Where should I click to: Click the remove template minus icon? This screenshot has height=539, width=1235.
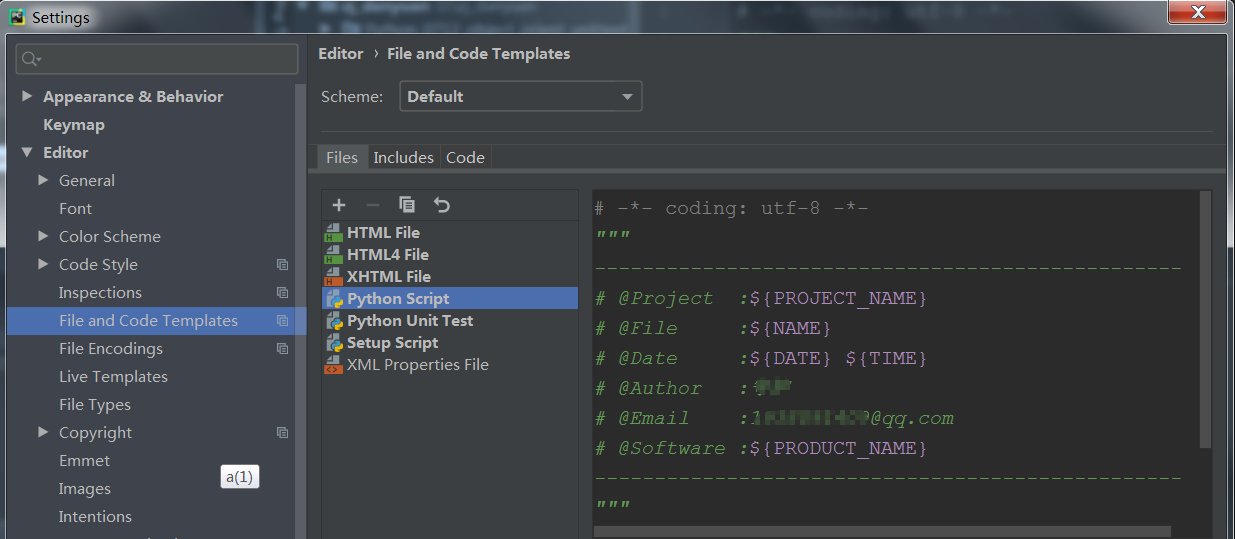[372, 205]
